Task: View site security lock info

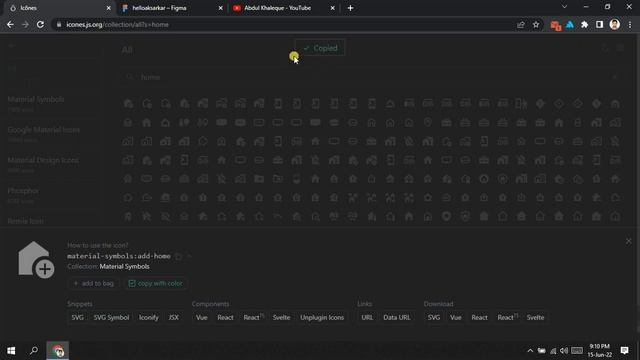Action: (59, 24)
